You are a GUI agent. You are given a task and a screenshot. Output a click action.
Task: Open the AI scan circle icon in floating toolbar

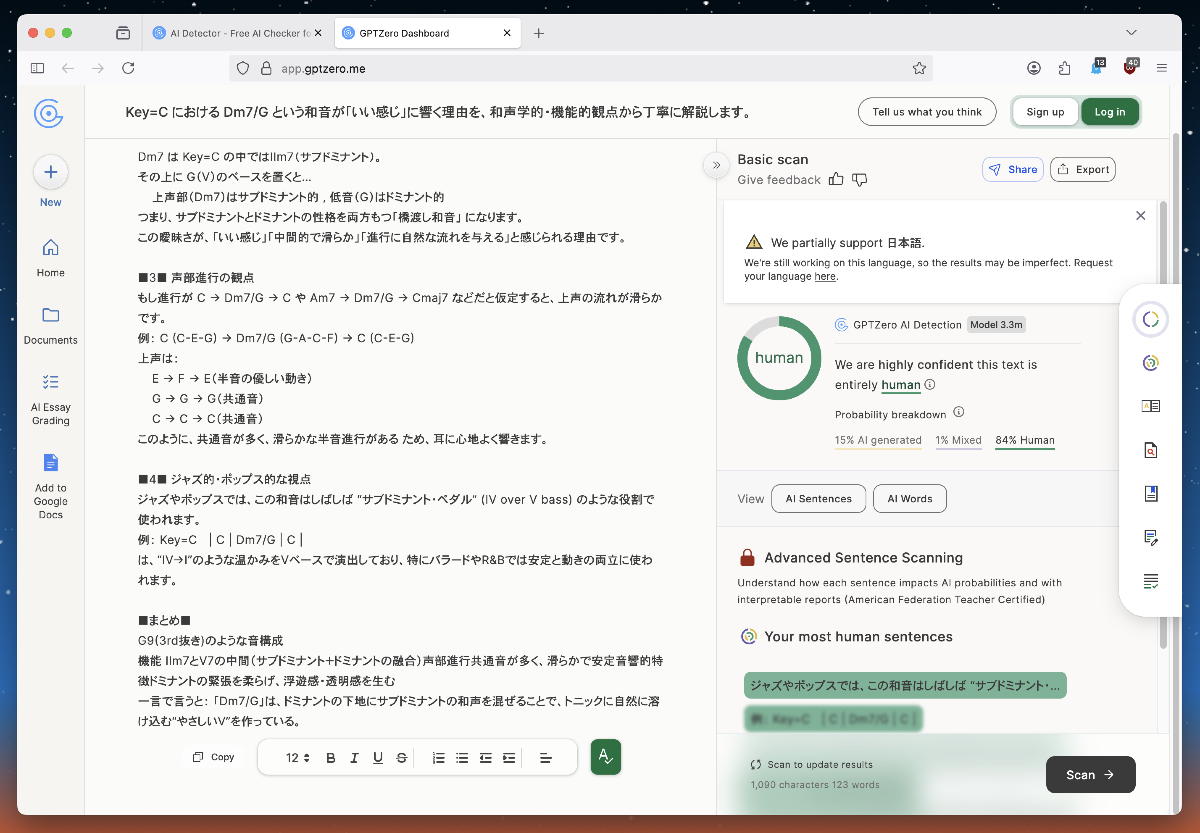(1151, 319)
